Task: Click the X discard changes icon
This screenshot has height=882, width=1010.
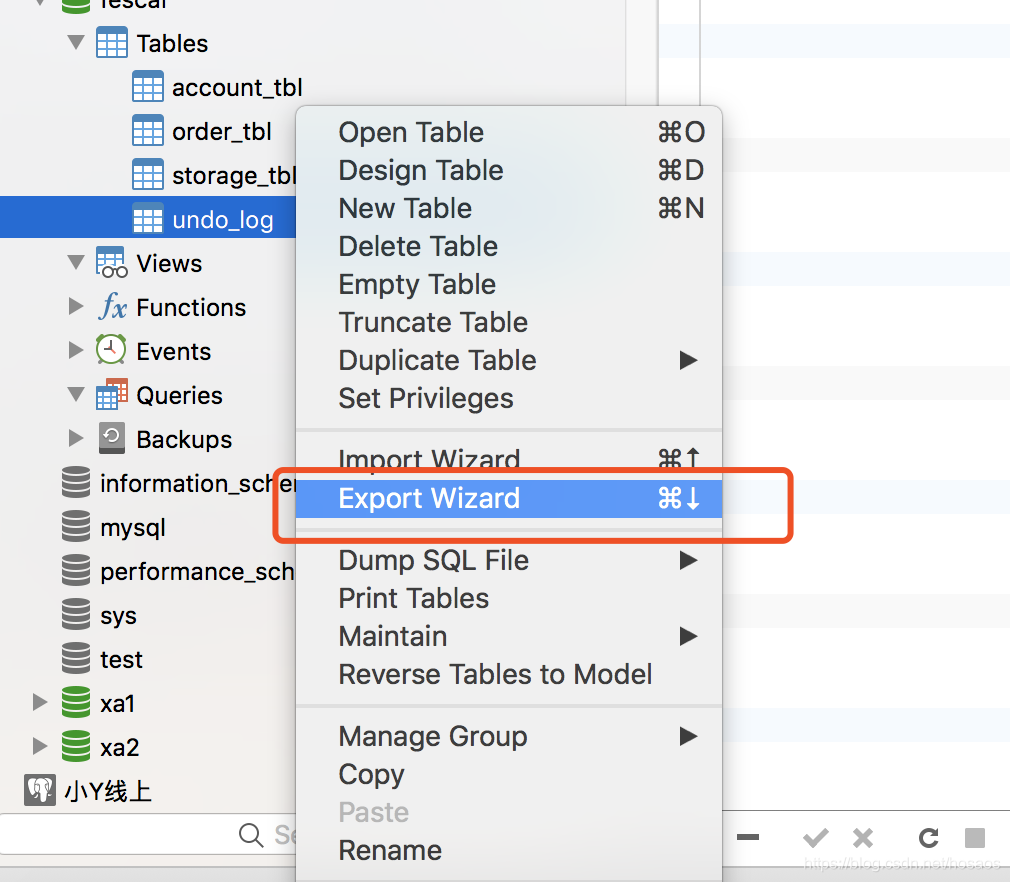Action: 862,838
